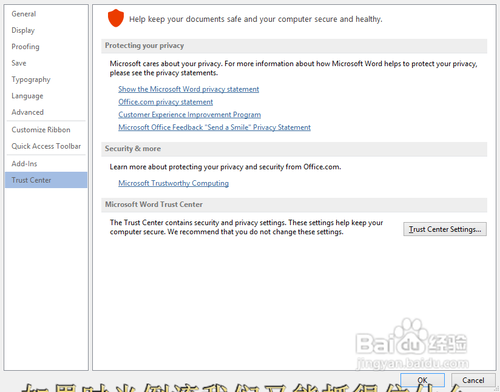Click the Trust Center Settings button
Viewport: 500px width, 392px height.
(x=445, y=229)
